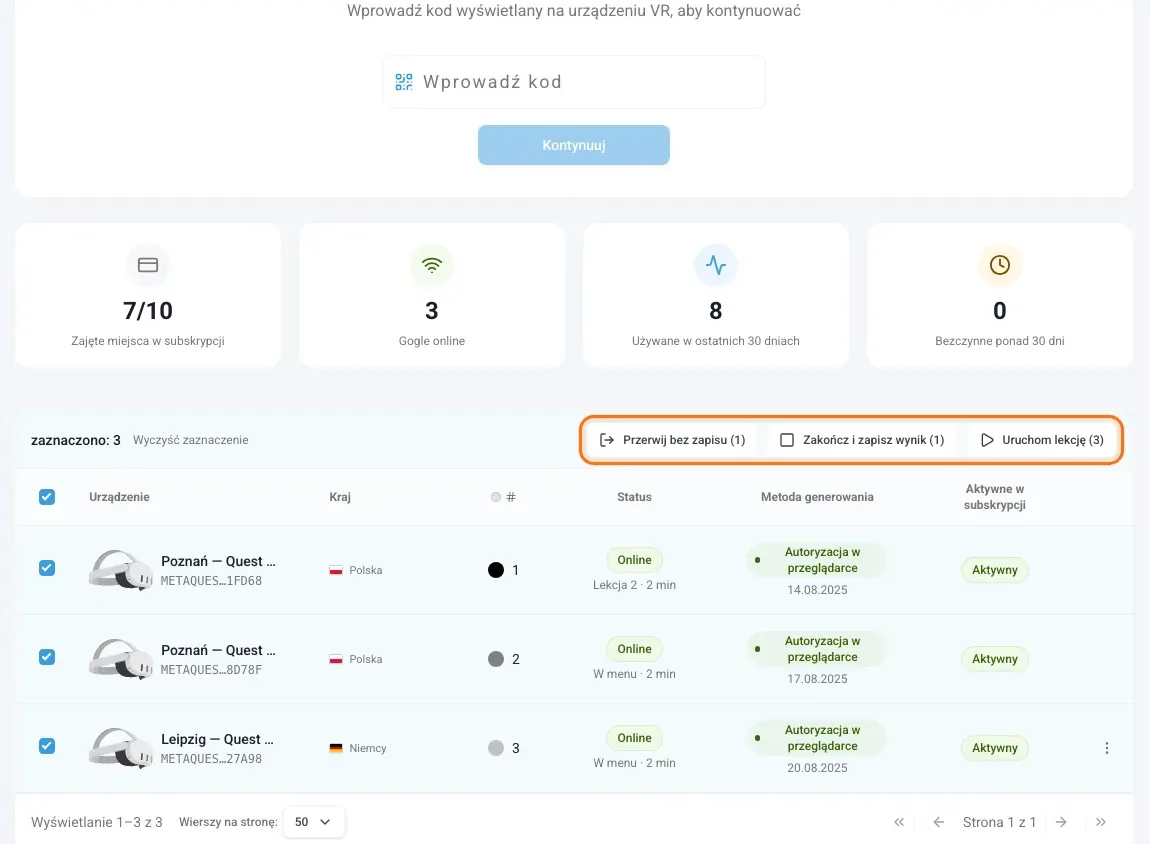The width and height of the screenshot is (1150, 844).
Task: Click the headset image for METAQUES…1FD68
Action: pos(121,570)
